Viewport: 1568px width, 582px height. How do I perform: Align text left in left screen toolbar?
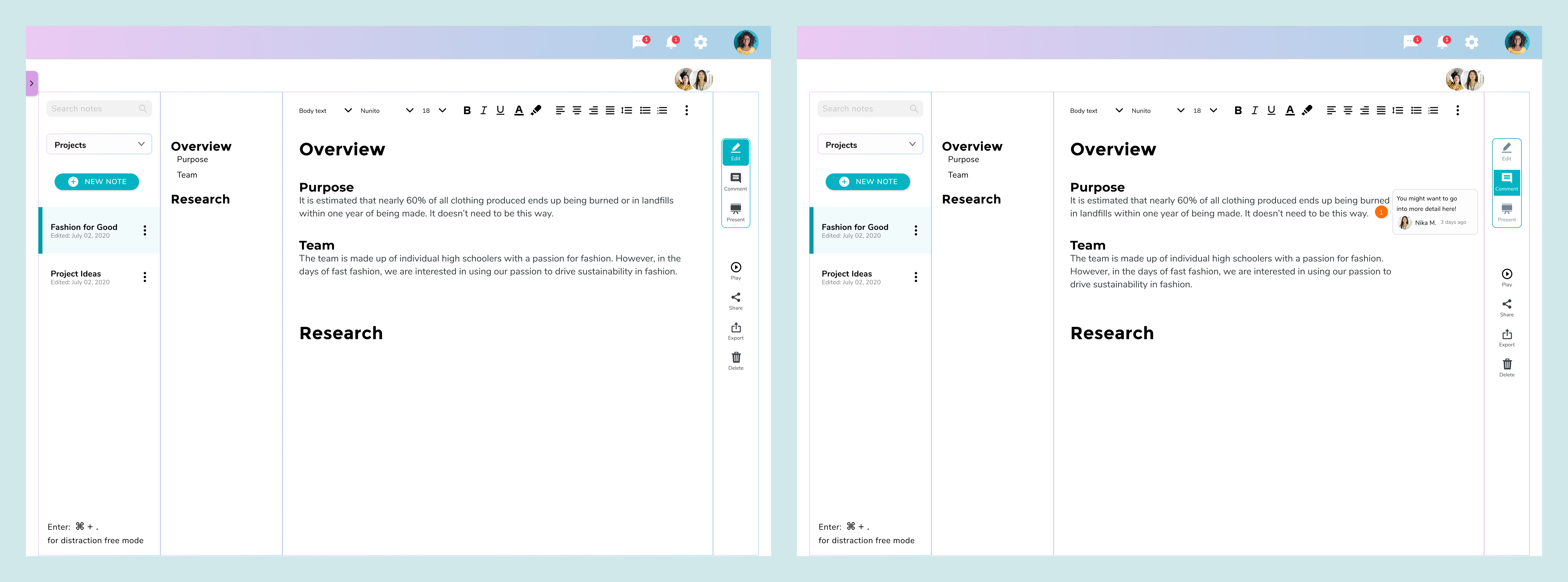click(560, 110)
